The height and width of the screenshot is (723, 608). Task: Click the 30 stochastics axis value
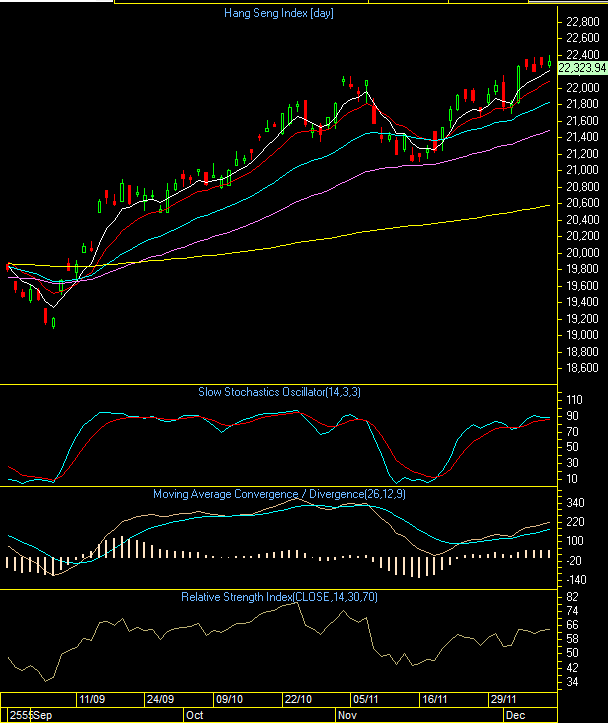coord(572,463)
